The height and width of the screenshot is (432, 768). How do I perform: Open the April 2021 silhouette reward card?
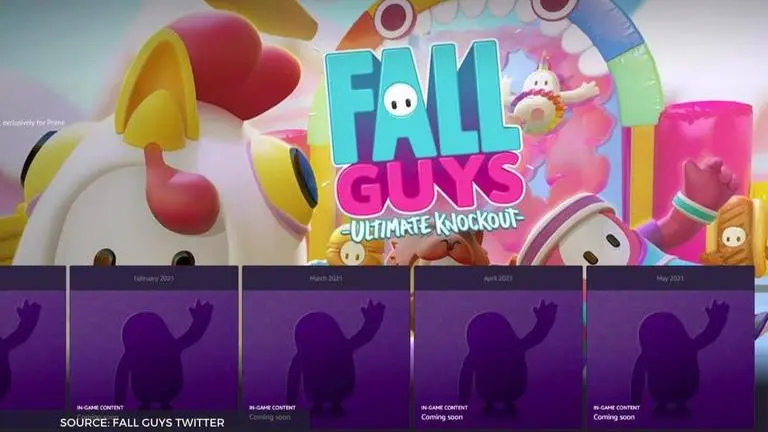point(498,348)
